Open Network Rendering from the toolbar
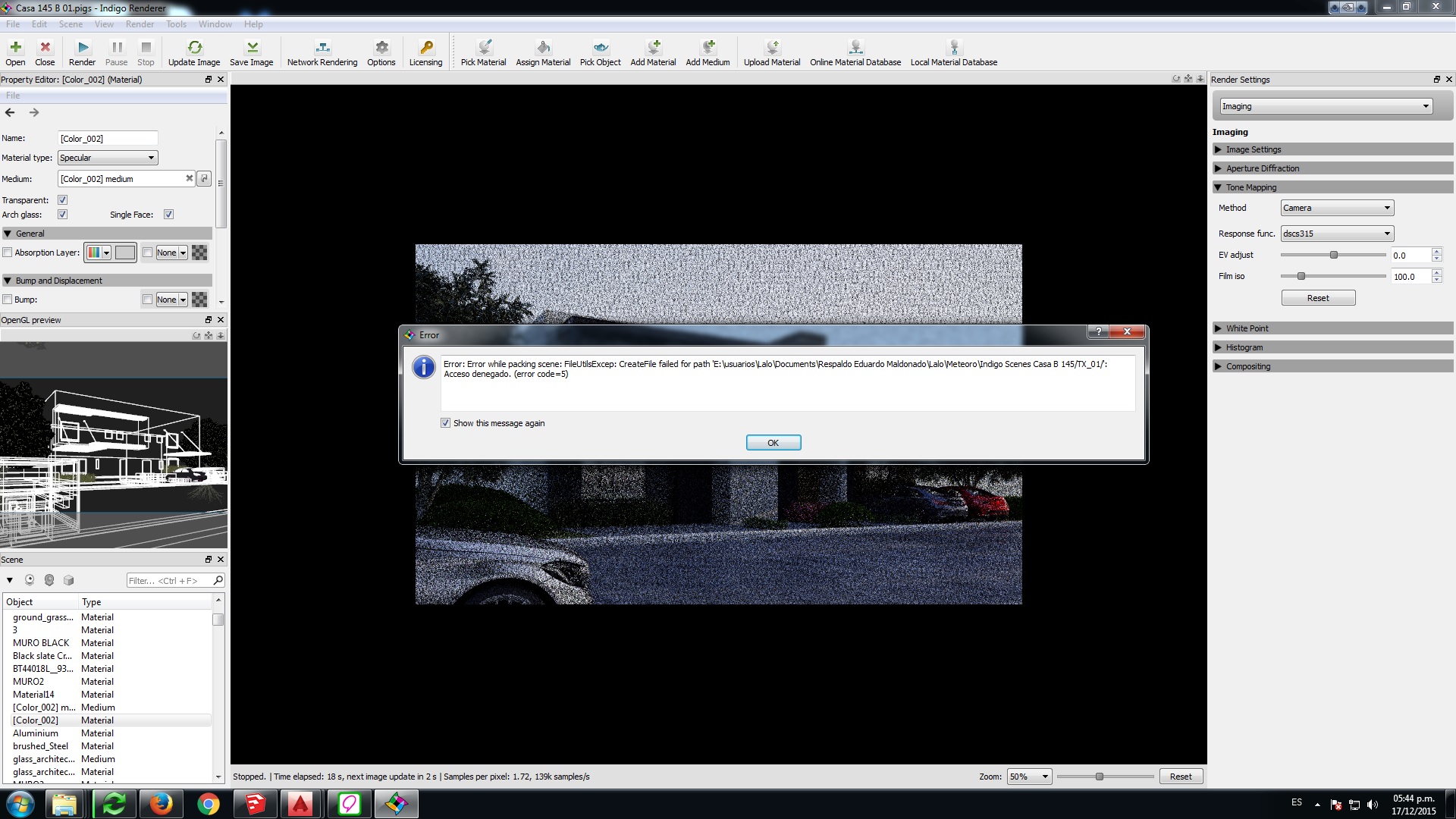 (x=322, y=47)
